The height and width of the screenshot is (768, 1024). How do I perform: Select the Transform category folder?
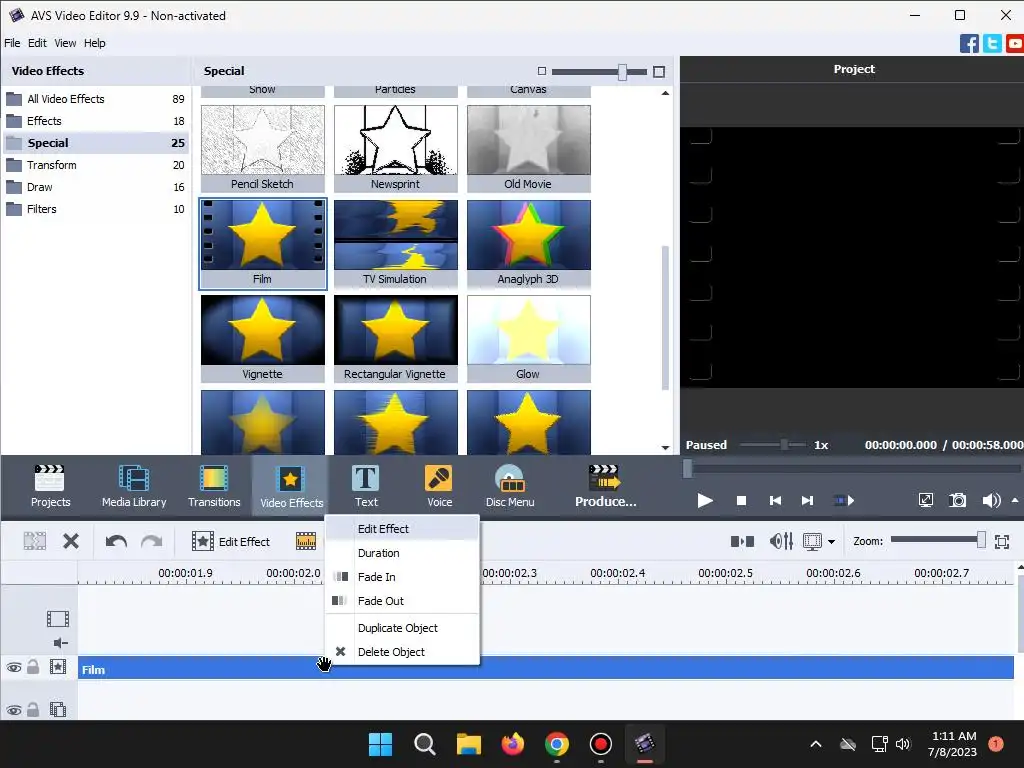click(95, 165)
